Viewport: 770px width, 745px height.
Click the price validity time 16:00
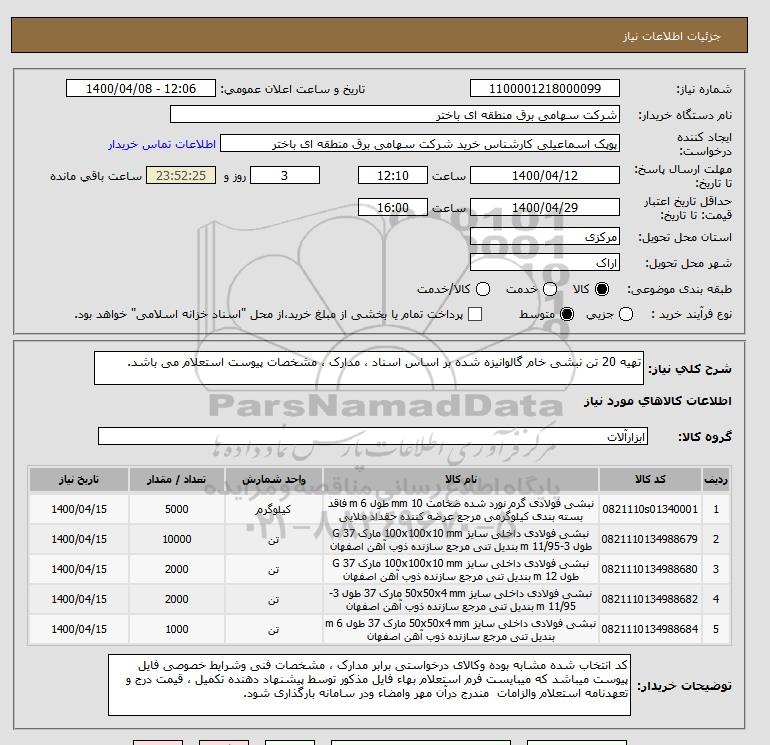(393, 207)
